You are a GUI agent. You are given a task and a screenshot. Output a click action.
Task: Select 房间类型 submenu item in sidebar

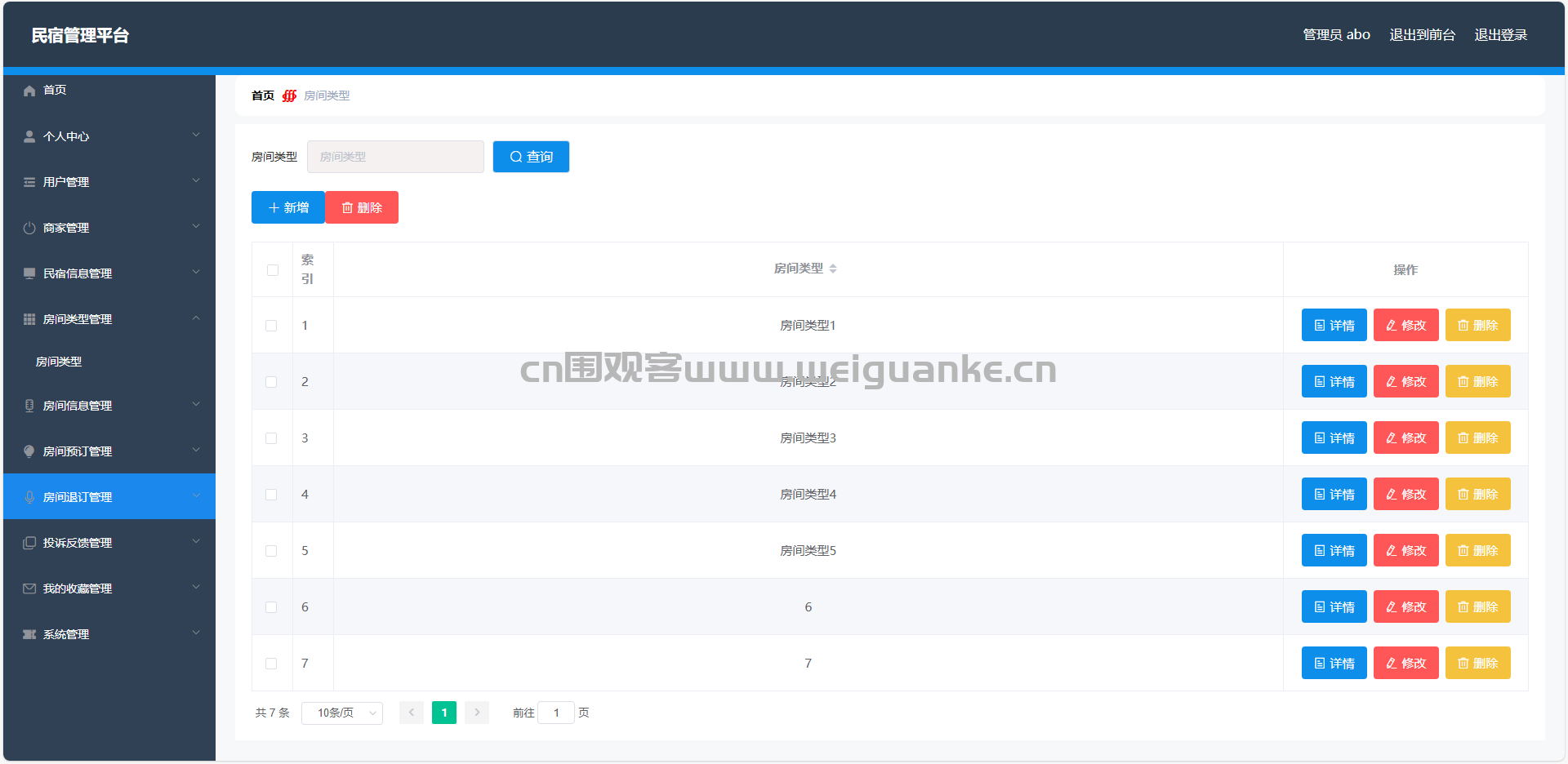109,362
